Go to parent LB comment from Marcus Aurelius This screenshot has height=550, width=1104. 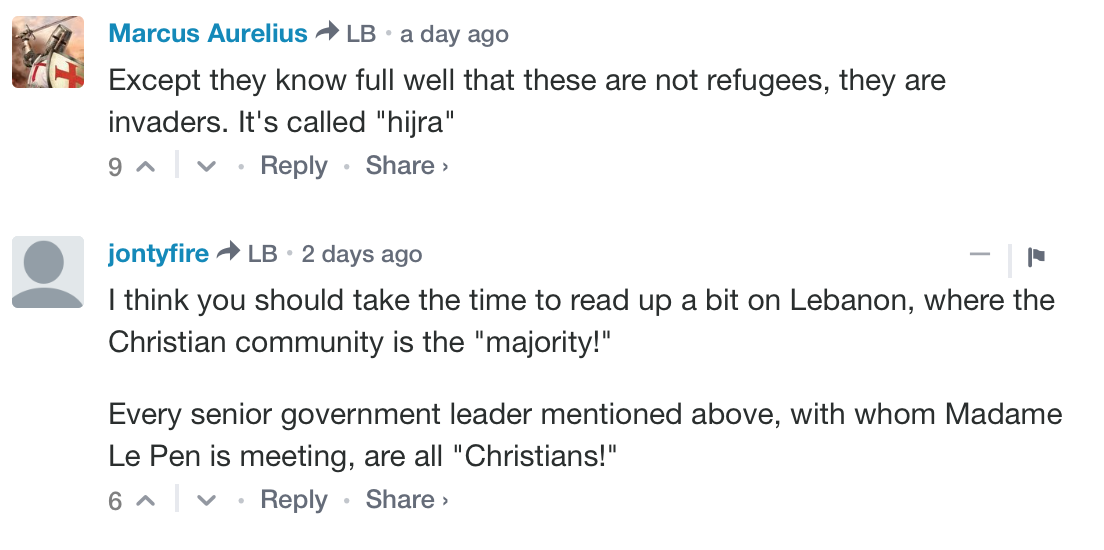(361, 34)
